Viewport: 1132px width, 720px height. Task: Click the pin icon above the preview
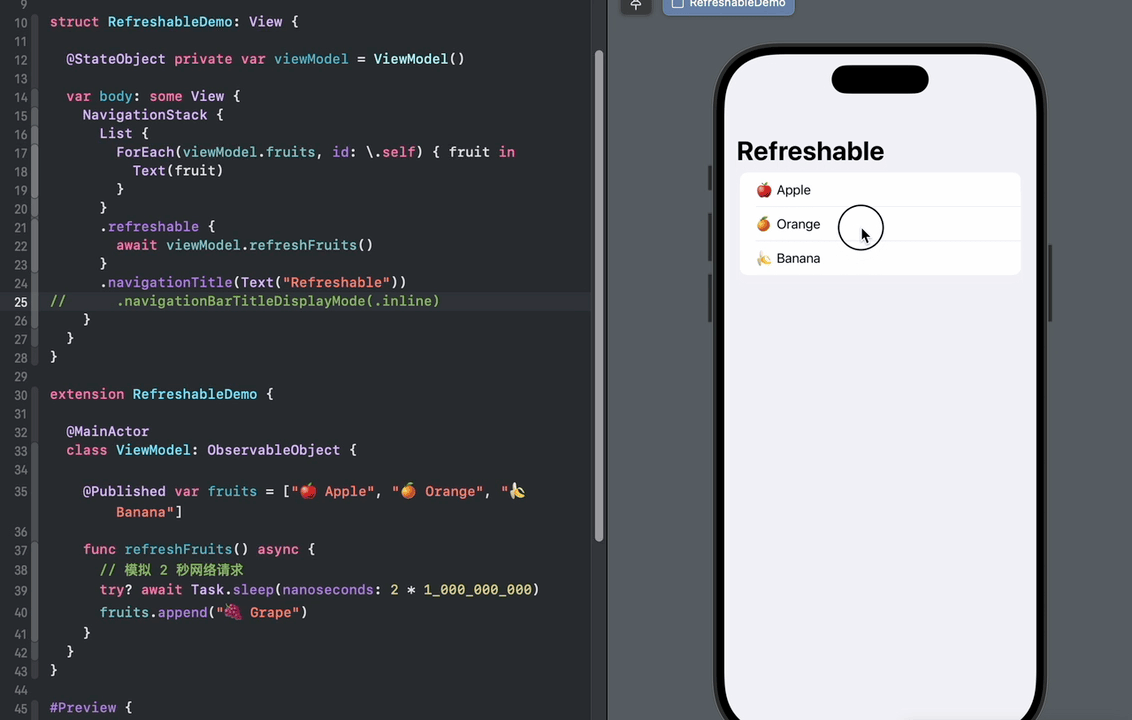tap(636, 5)
